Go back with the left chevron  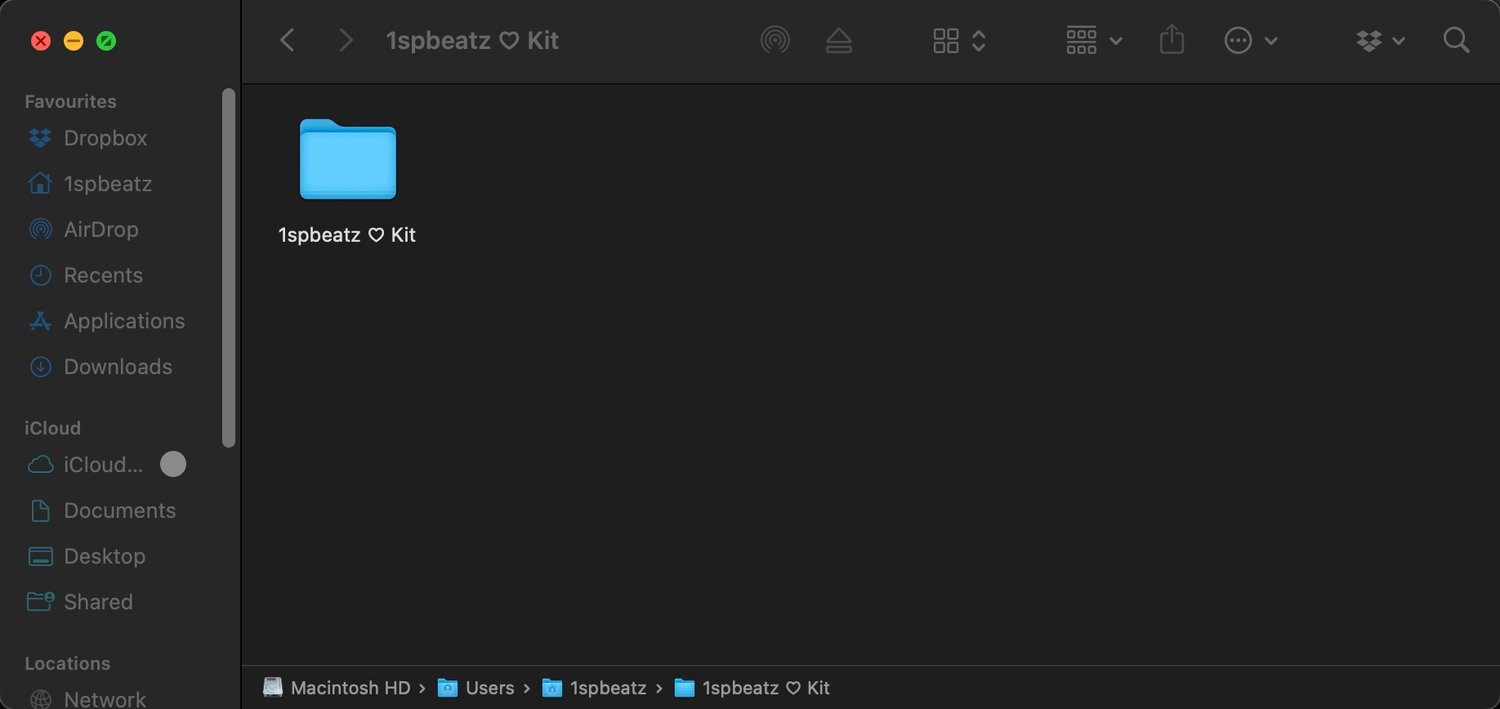pos(287,40)
